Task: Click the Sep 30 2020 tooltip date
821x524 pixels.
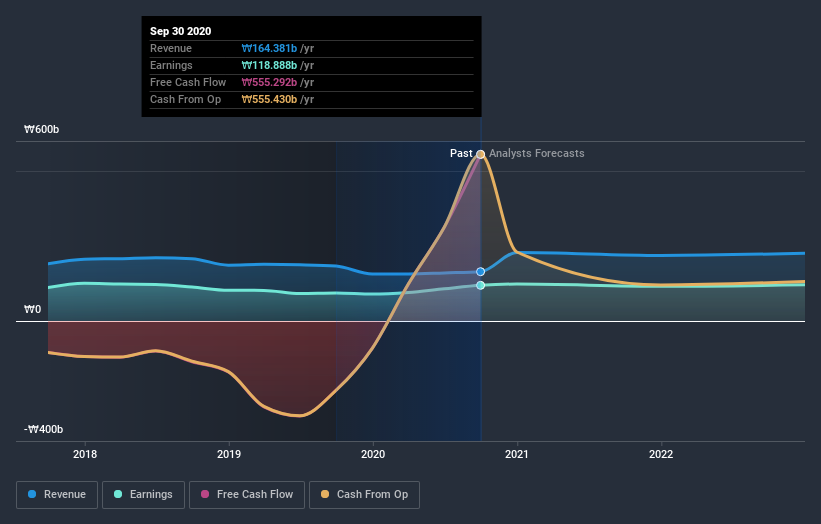Action: click(181, 31)
